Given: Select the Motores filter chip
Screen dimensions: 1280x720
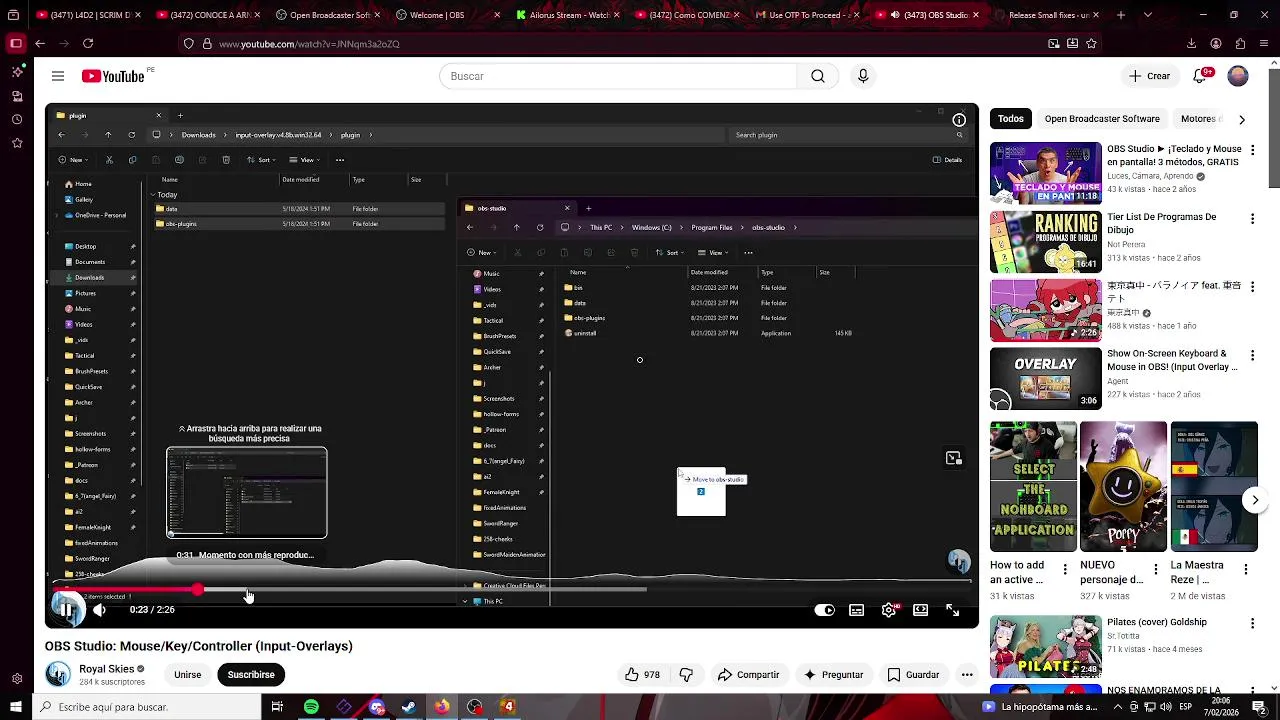Looking at the screenshot, I should coord(1198,119).
